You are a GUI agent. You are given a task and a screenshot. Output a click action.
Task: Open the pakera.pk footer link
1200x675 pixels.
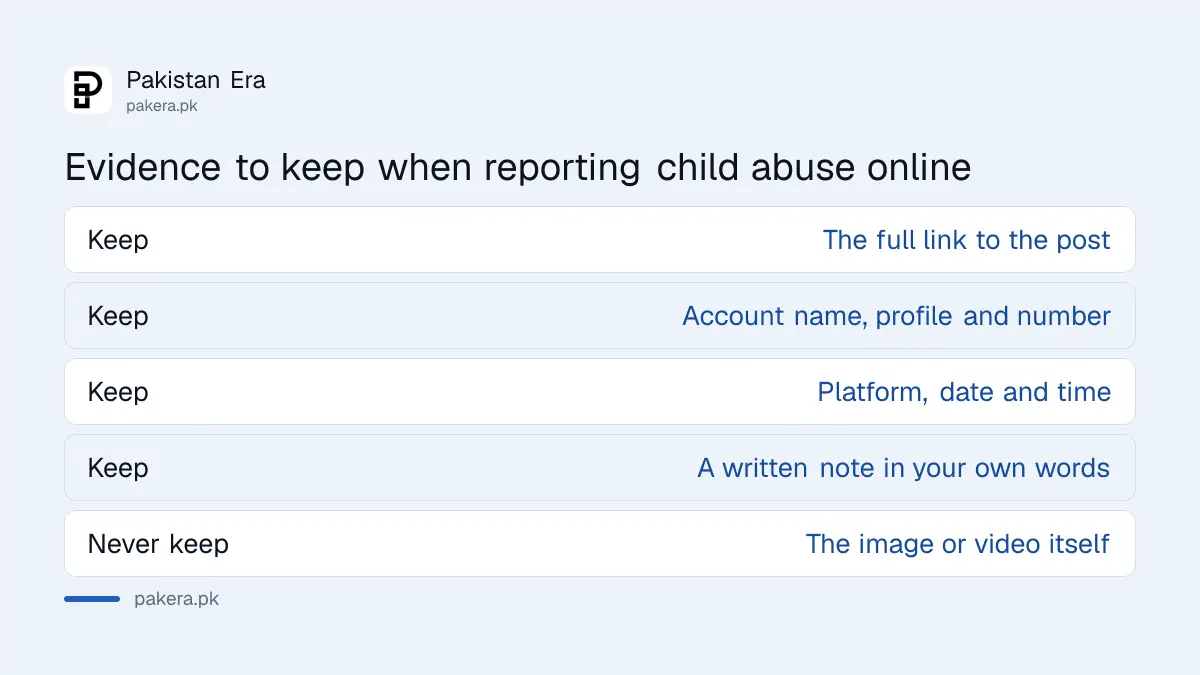pyautogui.click(x=176, y=599)
